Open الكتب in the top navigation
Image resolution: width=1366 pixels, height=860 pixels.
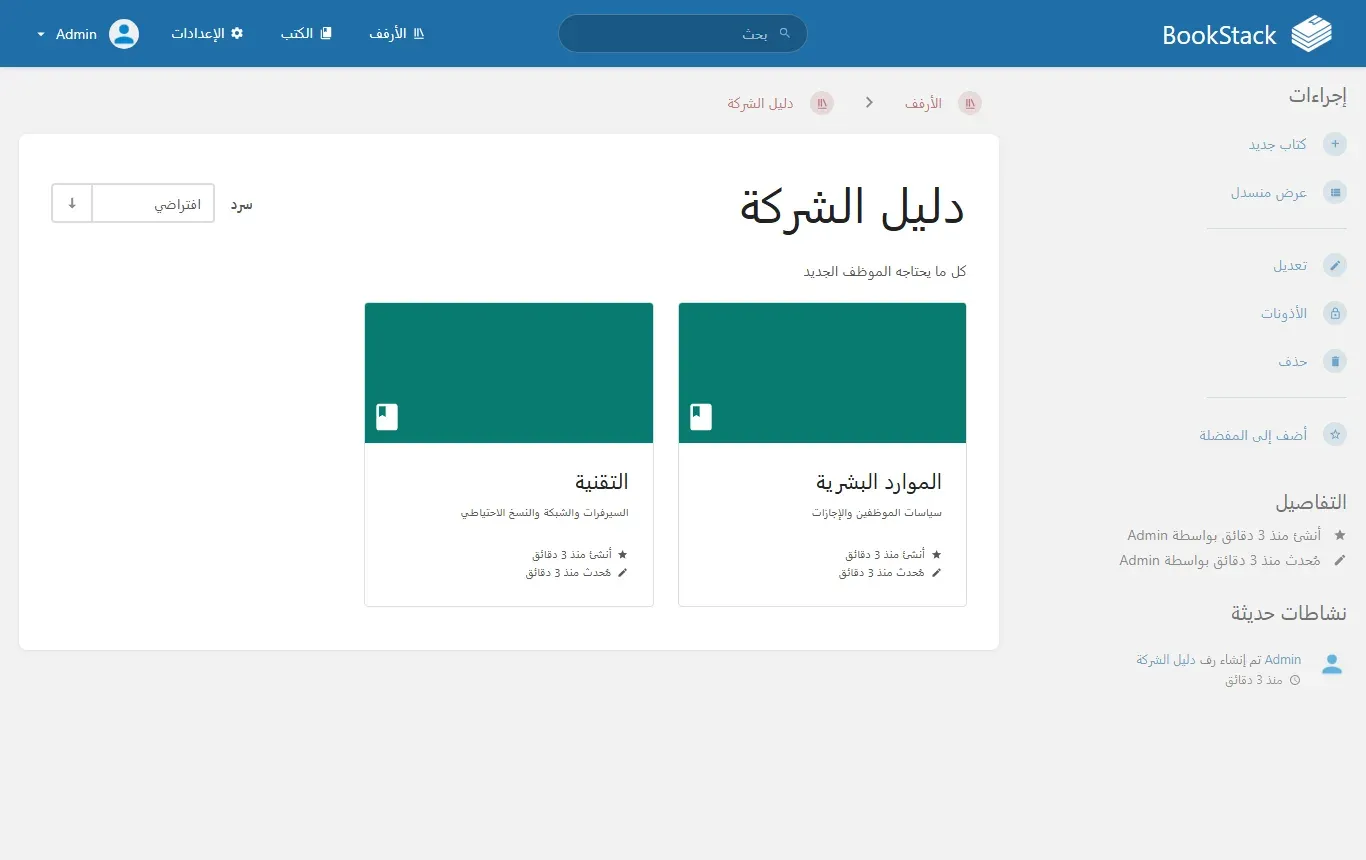pos(306,33)
